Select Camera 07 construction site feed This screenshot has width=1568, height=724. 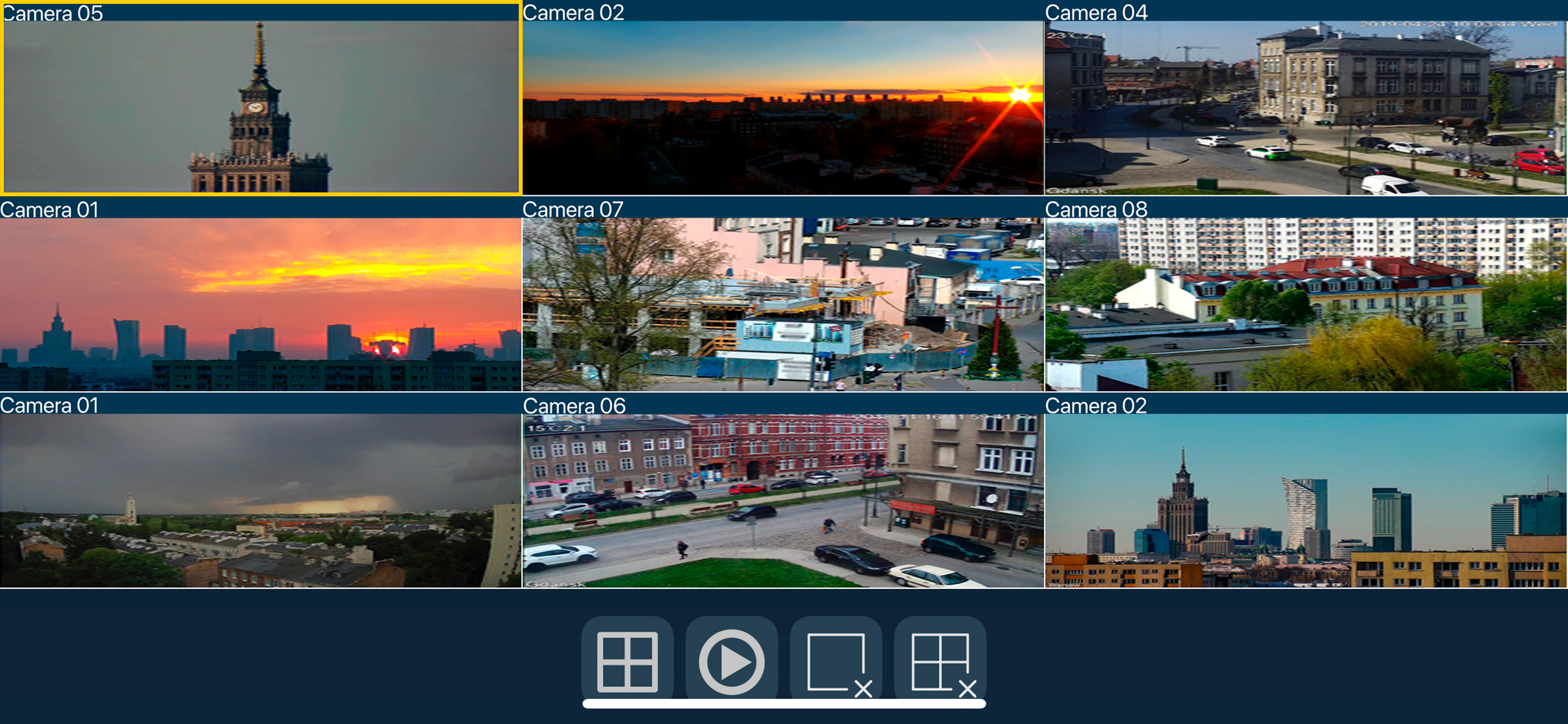click(x=783, y=304)
